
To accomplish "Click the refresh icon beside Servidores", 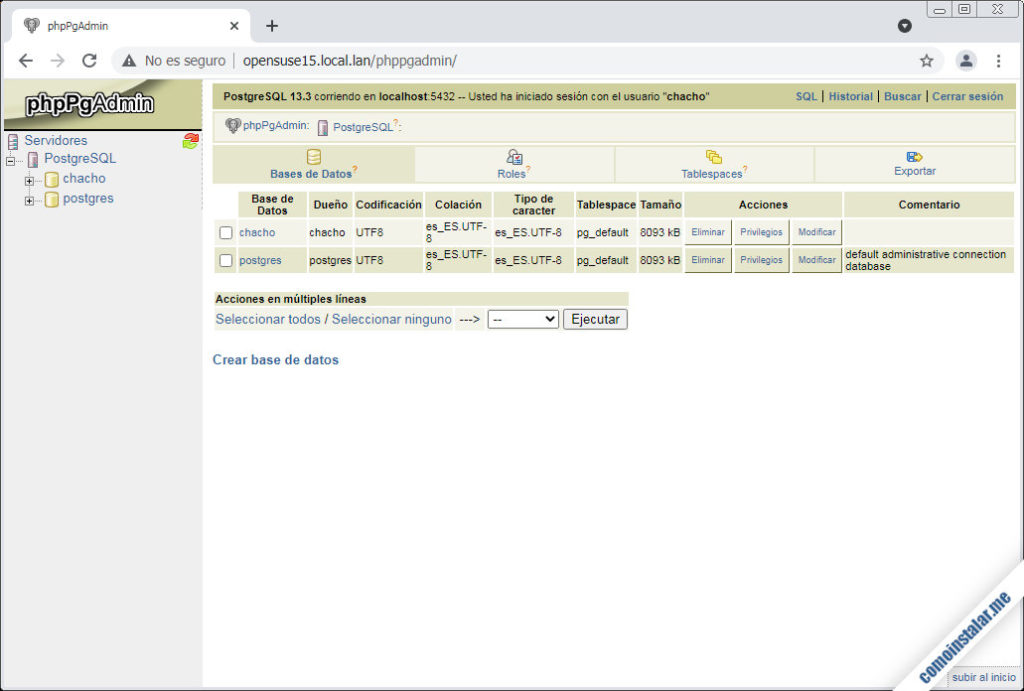I will click(191, 141).
